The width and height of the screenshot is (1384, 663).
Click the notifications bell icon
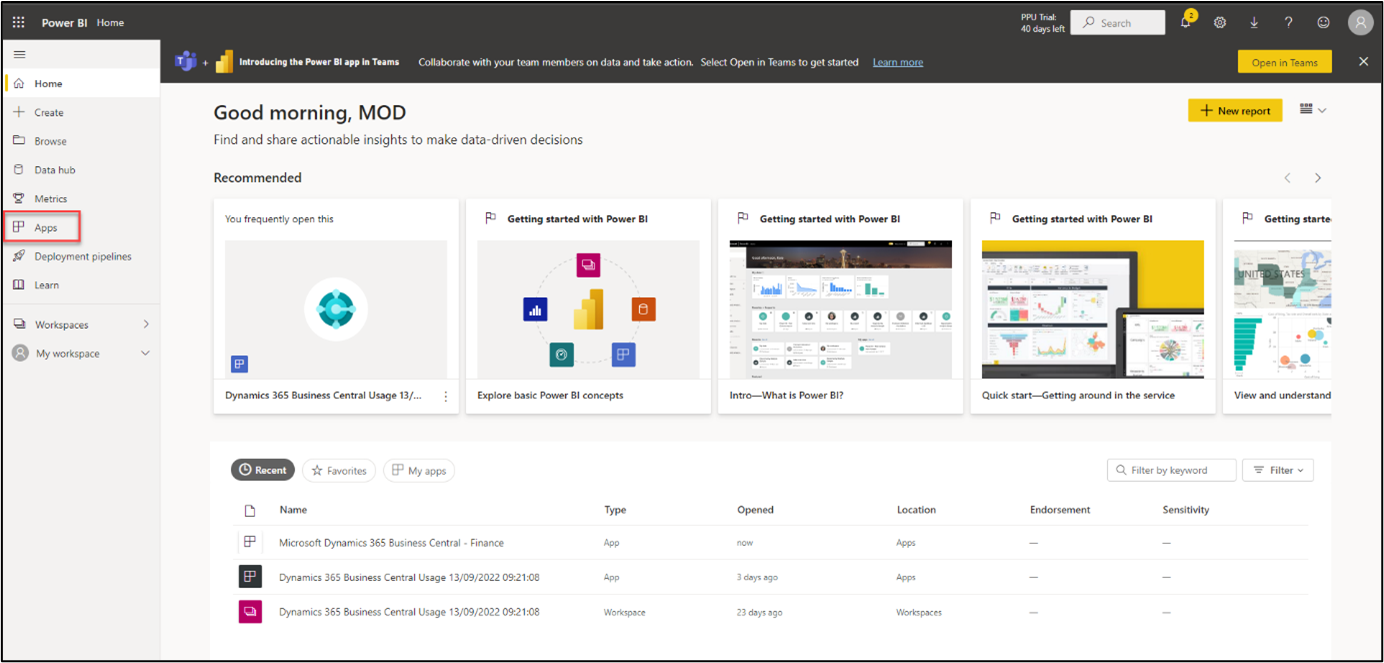(x=1186, y=23)
